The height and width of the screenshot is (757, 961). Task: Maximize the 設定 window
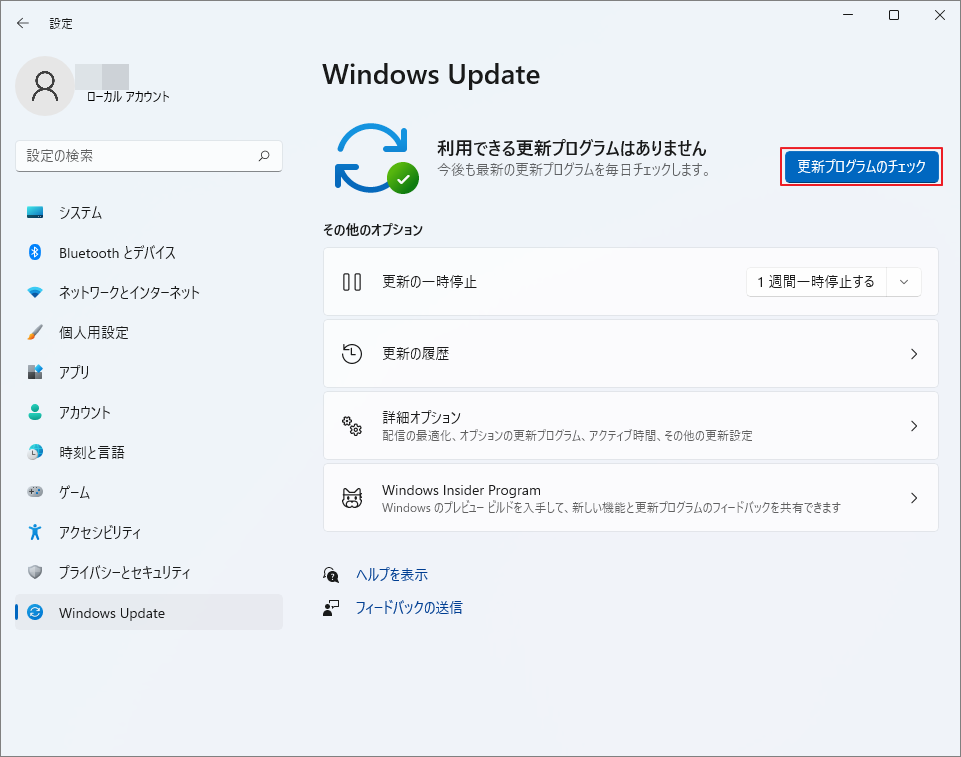pyautogui.click(x=894, y=15)
